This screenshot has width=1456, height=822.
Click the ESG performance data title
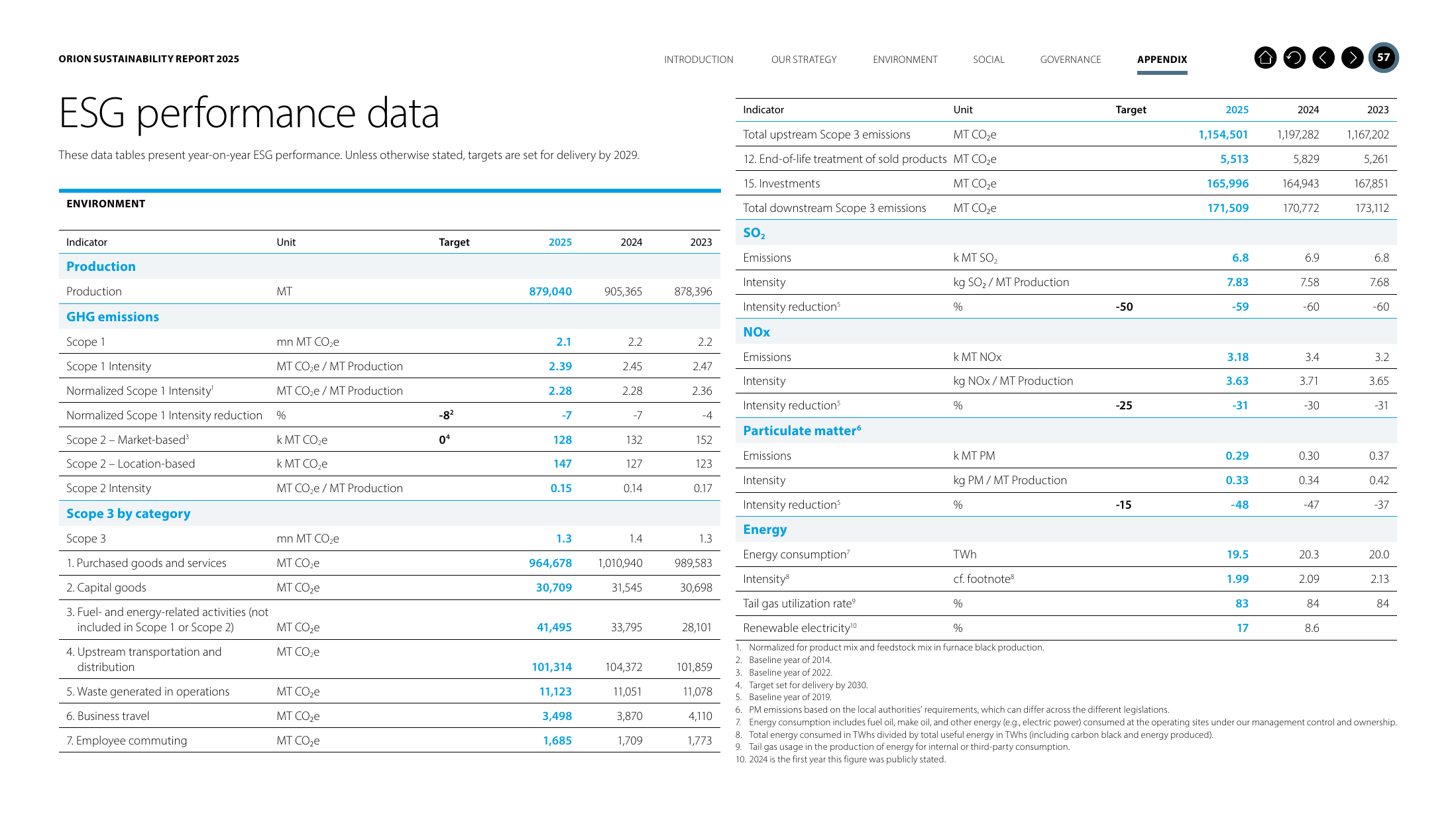249,113
